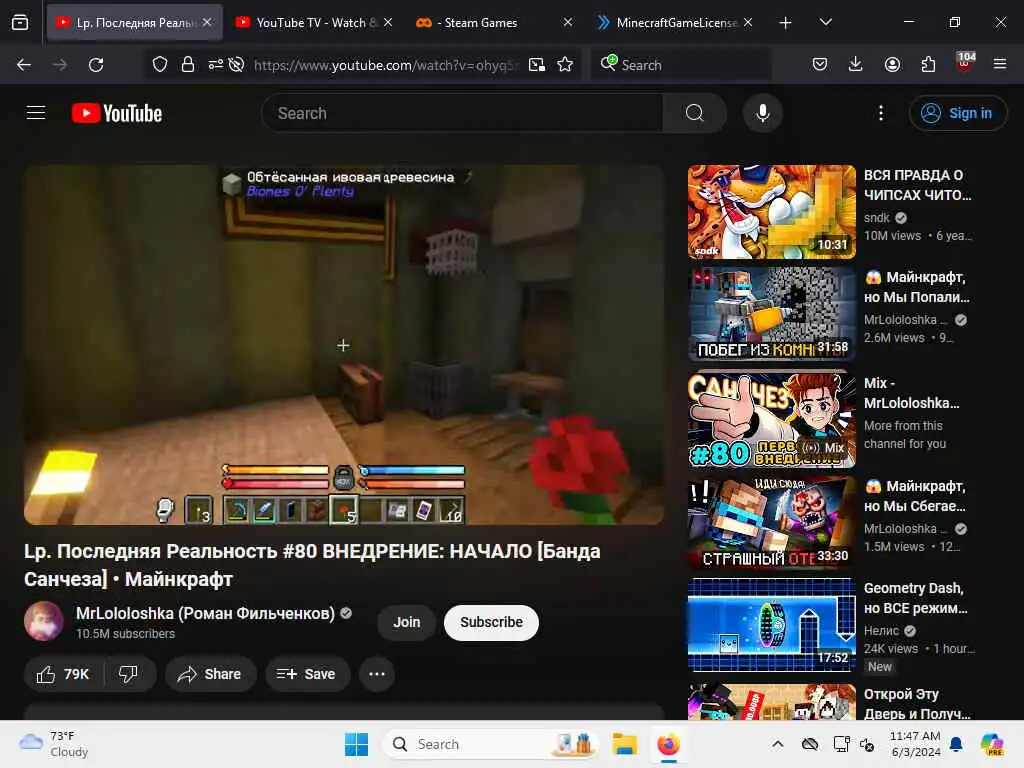Expand the list all tabs chevron
The width and height of the screenshot is (1024, 768).
pyautogui.click(x=825, y=22)
